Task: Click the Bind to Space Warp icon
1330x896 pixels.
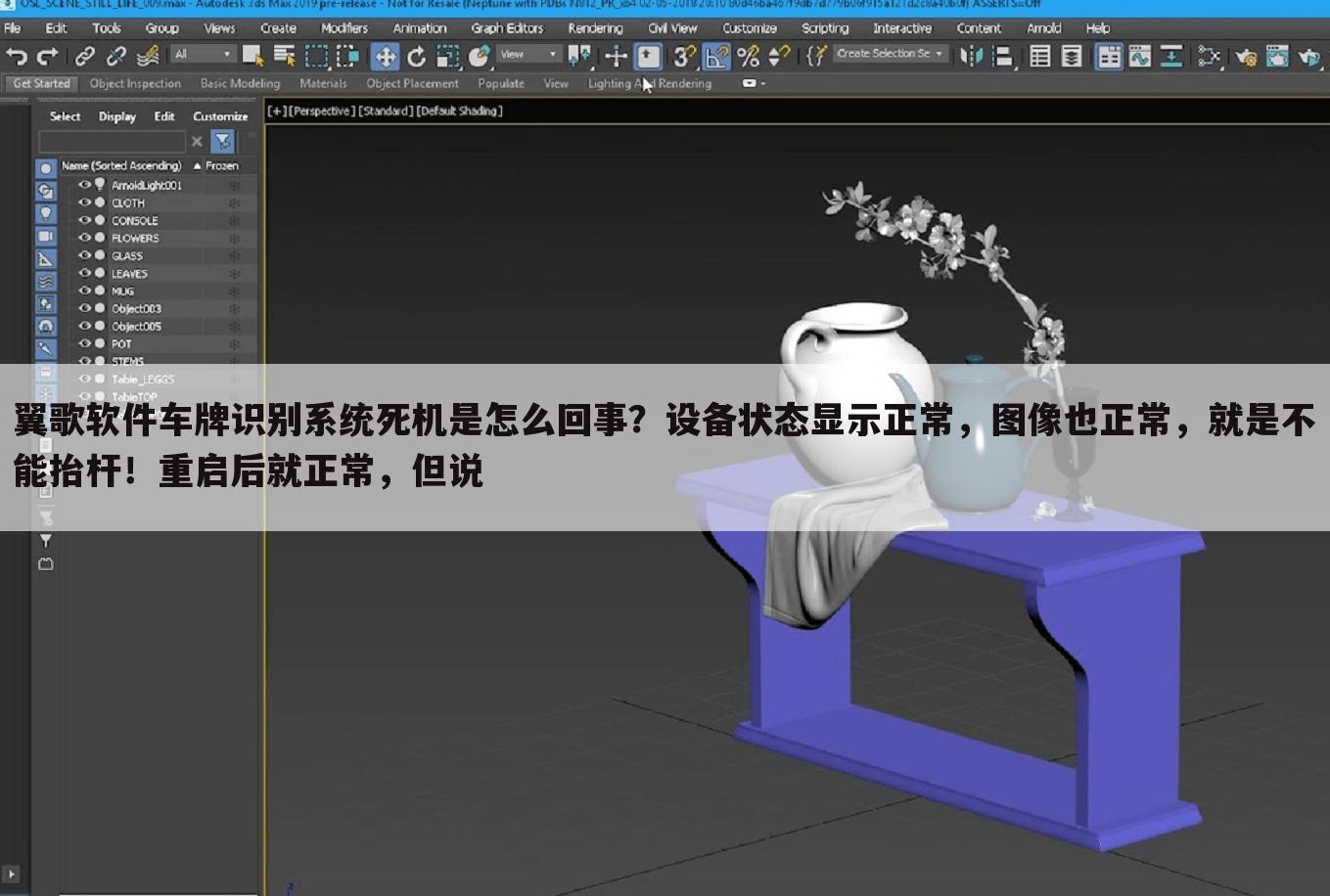Action: 148,57
